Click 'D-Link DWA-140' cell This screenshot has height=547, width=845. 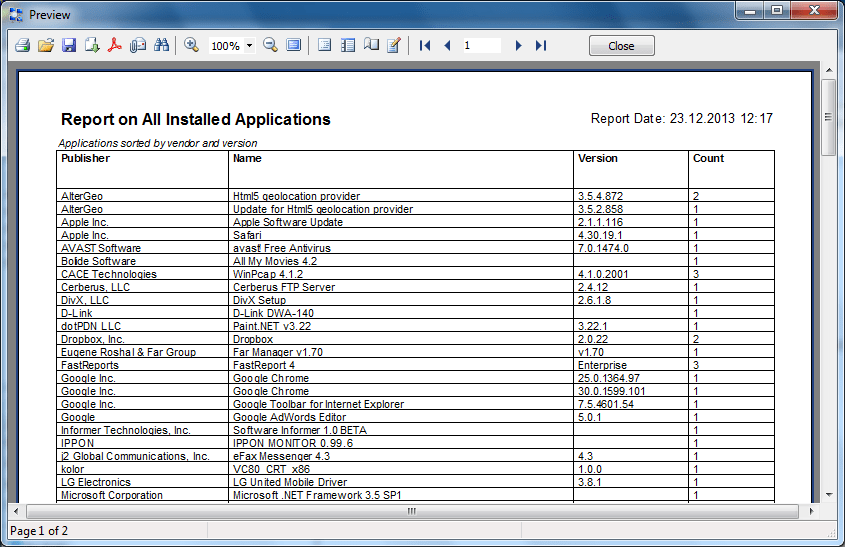401,313
